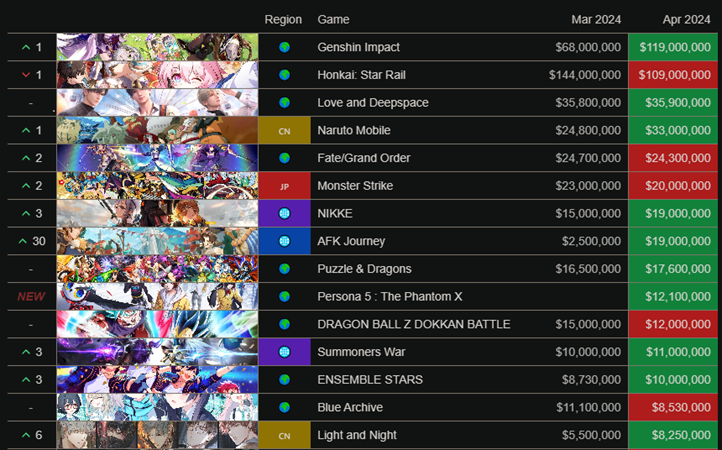The image size is (722, 450).
Task: Click the globe icon in Fate/Grand Order row
Action: (285, 158)
